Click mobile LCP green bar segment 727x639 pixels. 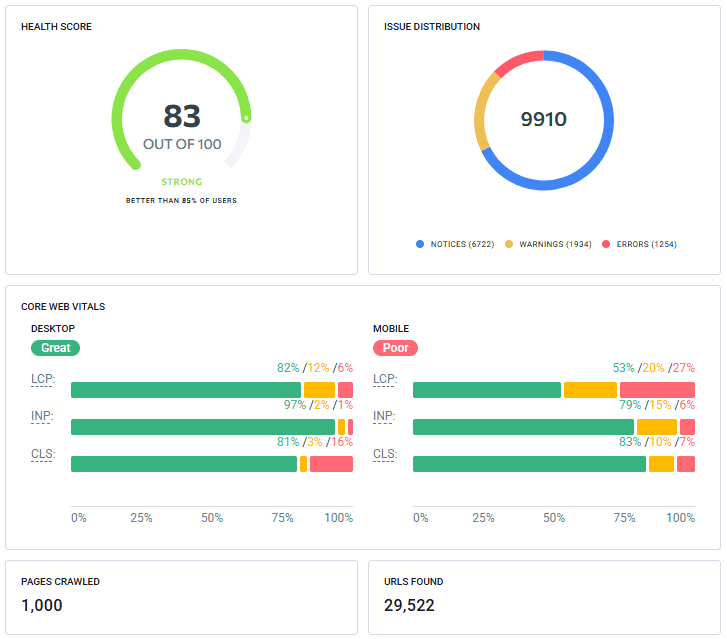487,390
